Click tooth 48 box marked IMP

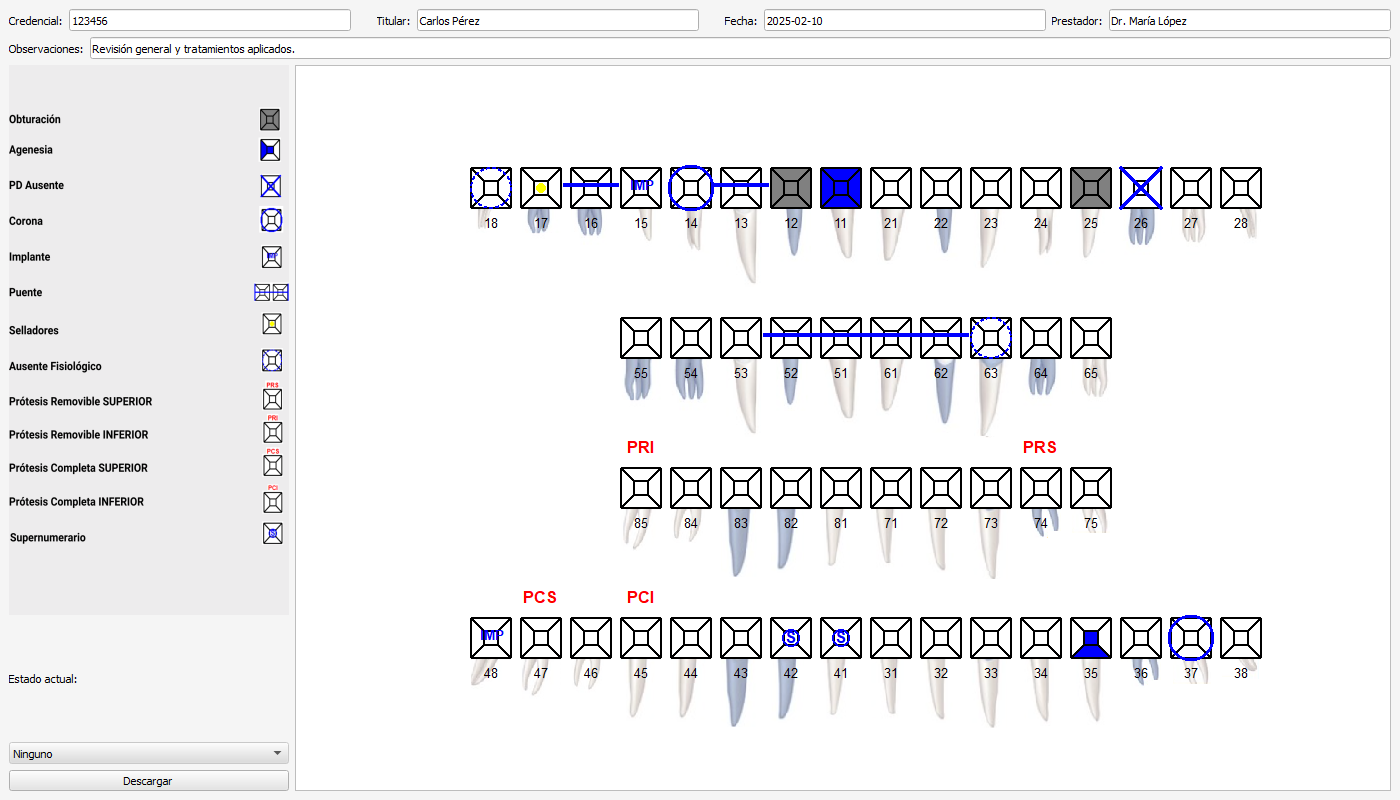(491, 638)
